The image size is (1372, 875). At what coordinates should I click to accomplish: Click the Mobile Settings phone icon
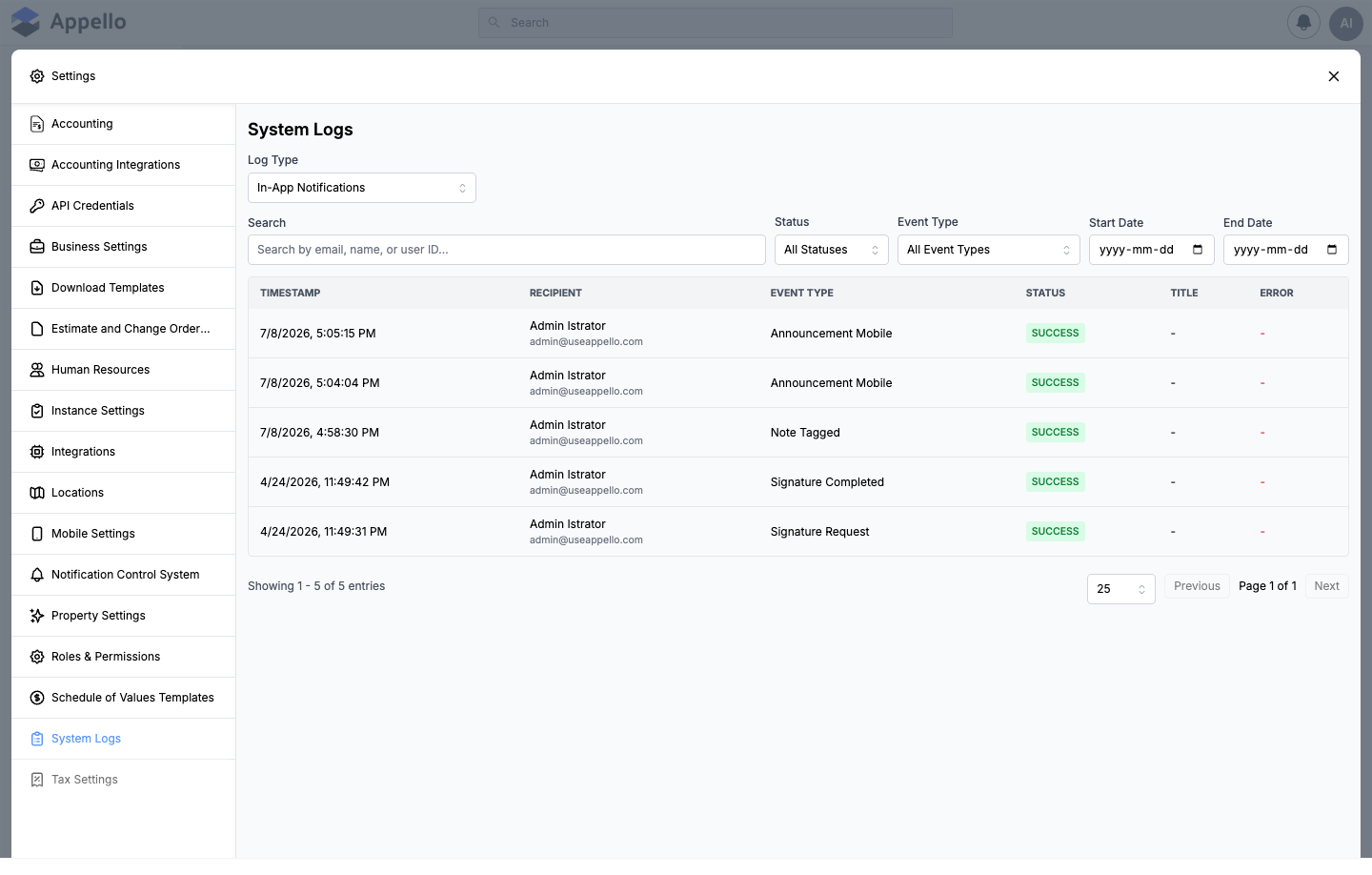(37, 534)
